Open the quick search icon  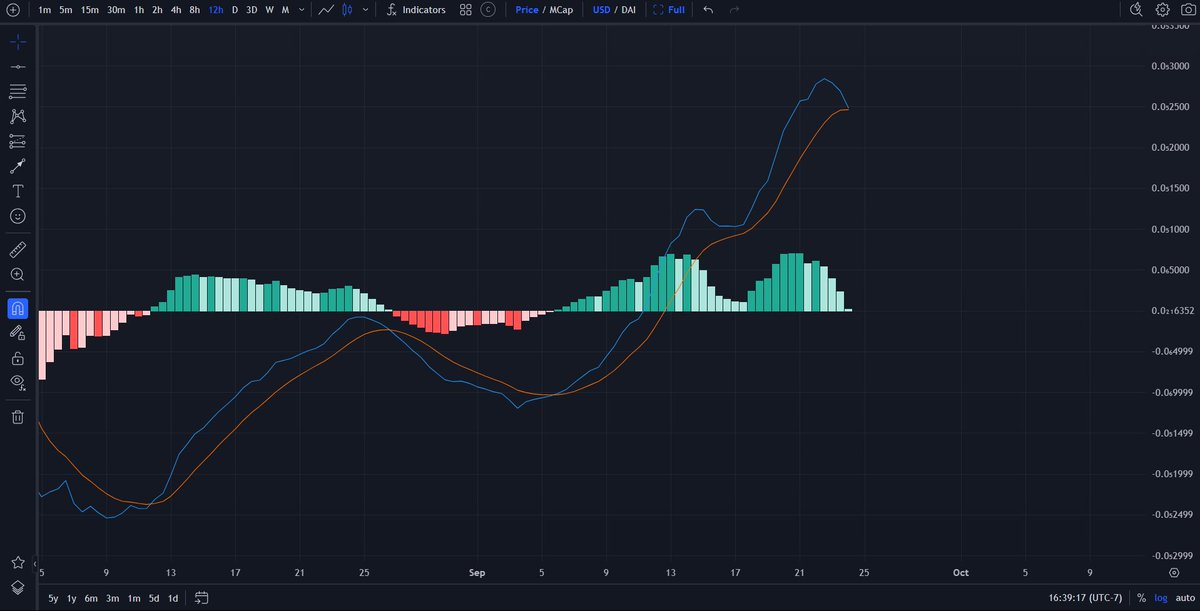(1136, 10)
